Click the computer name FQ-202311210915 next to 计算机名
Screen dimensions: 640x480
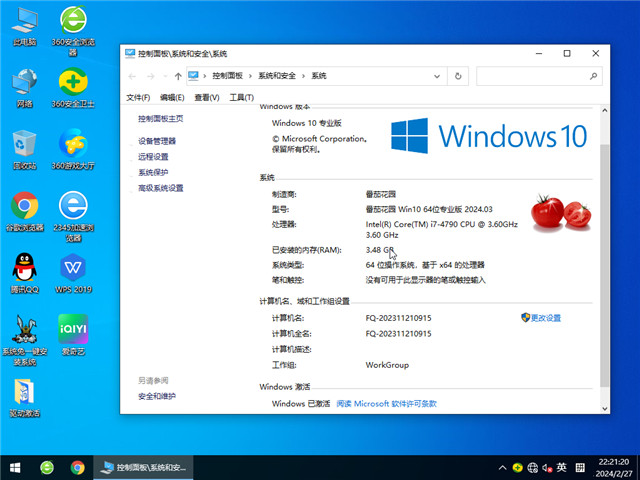click(398, 318)
